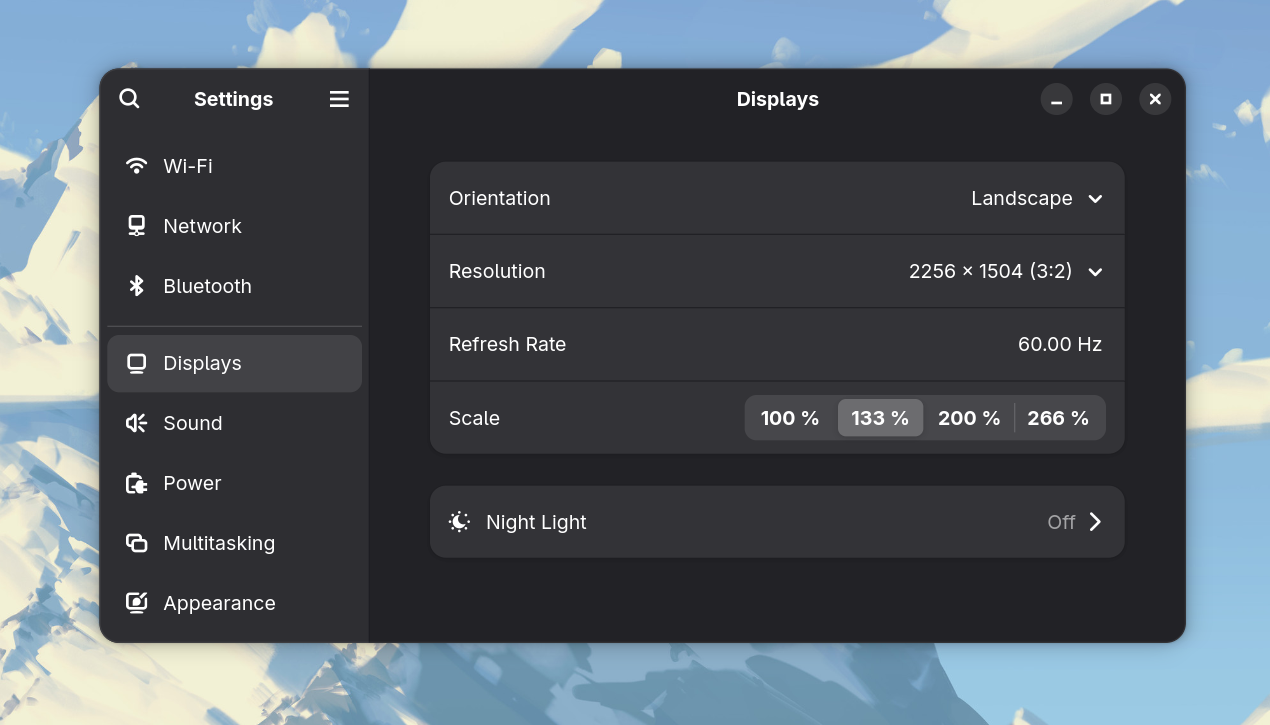Click the Sound speaker icon
Image resolution: width=1270 pixels, height=725 pixels.
pos(137,423)
